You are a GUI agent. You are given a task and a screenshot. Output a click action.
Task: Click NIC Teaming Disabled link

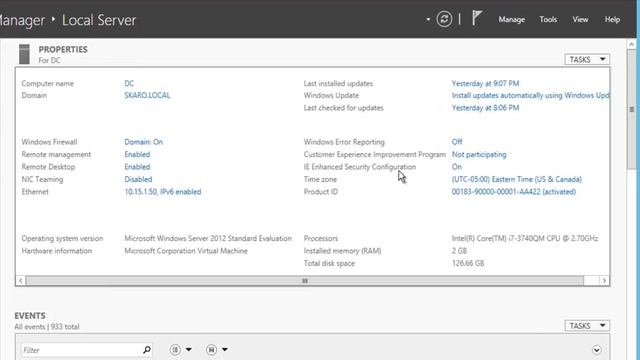click(x=138, y=179)
